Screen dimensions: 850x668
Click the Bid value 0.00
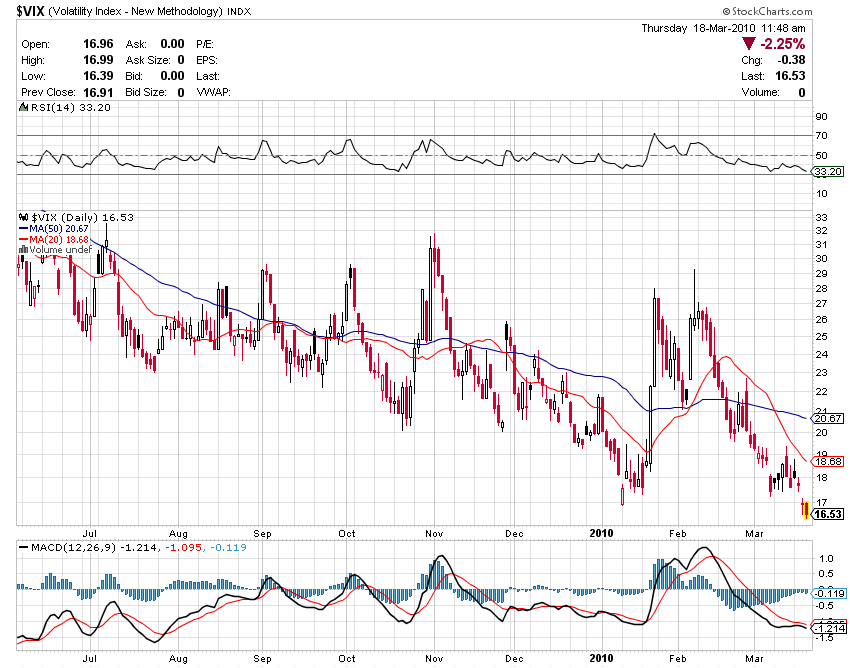click(x=172, y=76)
